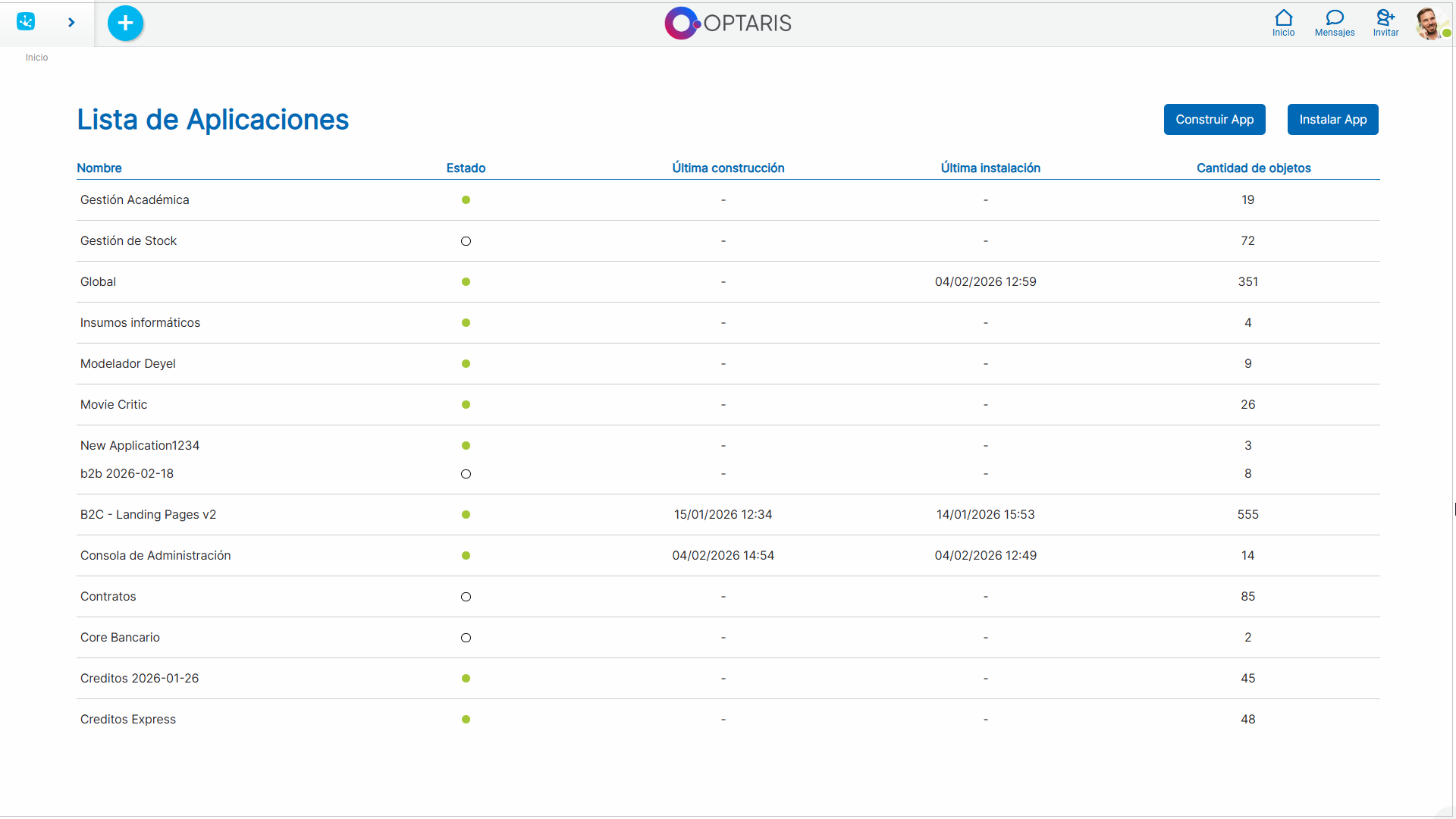
Task: Open the Deyel logo menu icon
Action: click(x=26, y=22)
